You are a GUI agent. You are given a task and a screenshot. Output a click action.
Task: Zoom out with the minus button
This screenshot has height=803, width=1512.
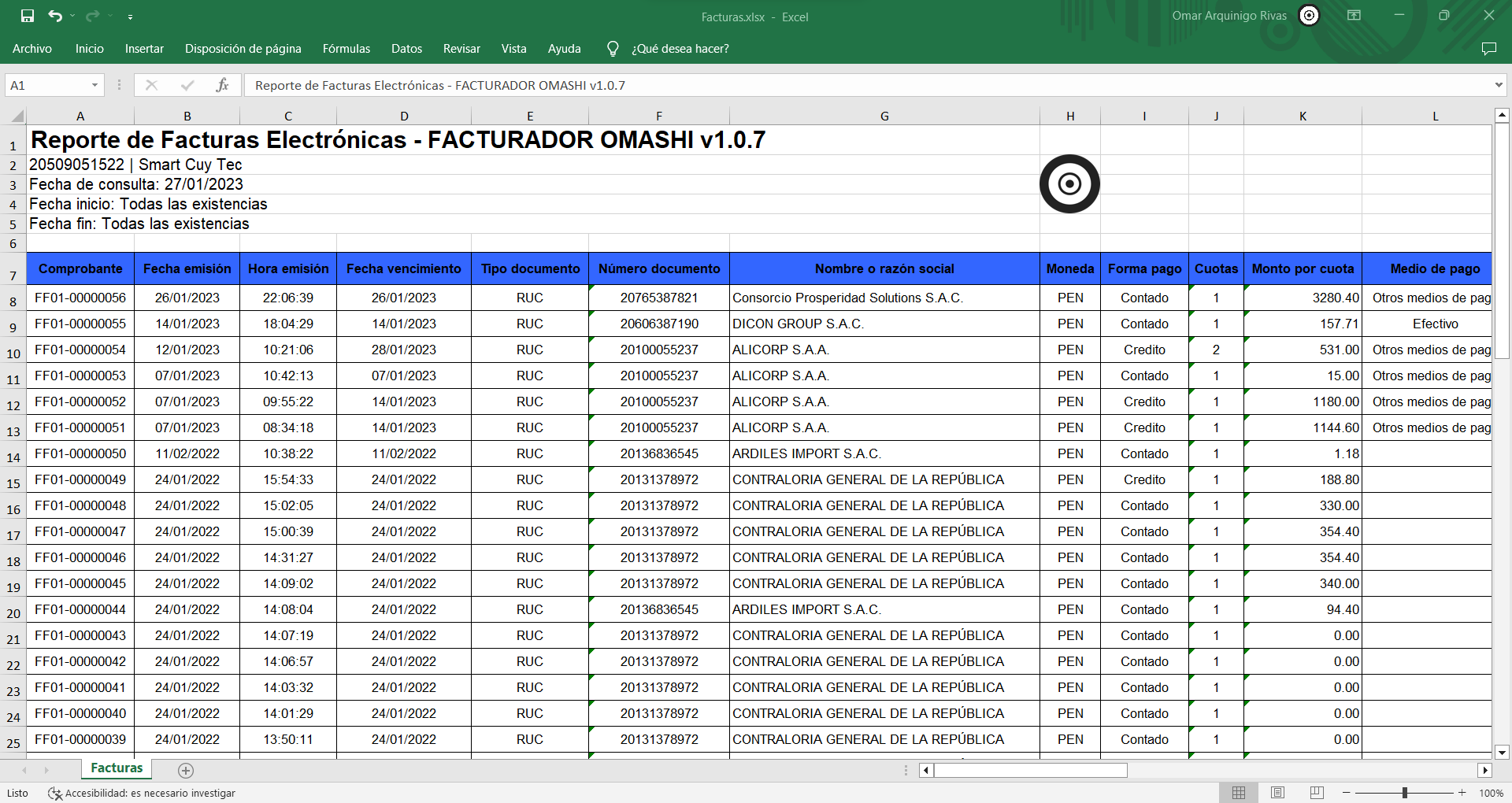1347,793
